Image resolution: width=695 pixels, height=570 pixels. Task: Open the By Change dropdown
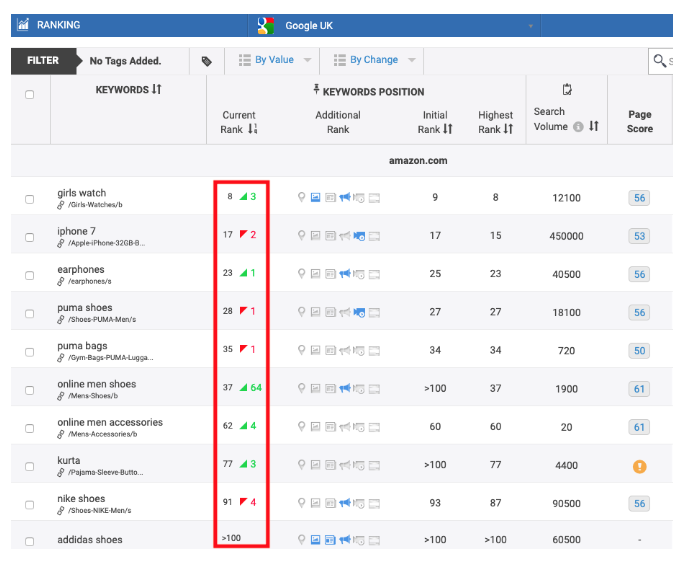(x=375, y=60)
